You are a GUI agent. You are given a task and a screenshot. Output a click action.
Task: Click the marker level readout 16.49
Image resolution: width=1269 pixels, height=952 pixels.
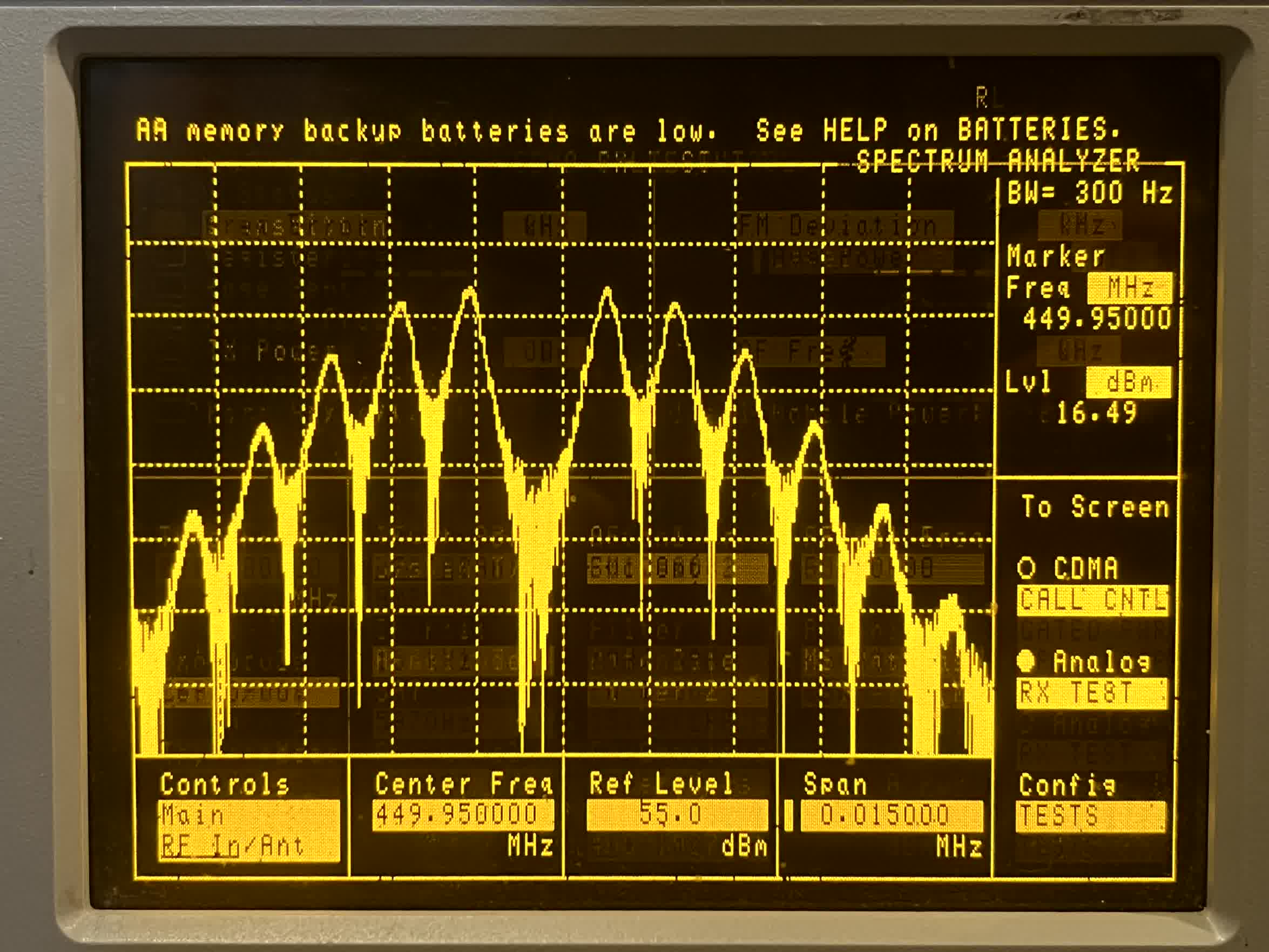[1096, 413]
